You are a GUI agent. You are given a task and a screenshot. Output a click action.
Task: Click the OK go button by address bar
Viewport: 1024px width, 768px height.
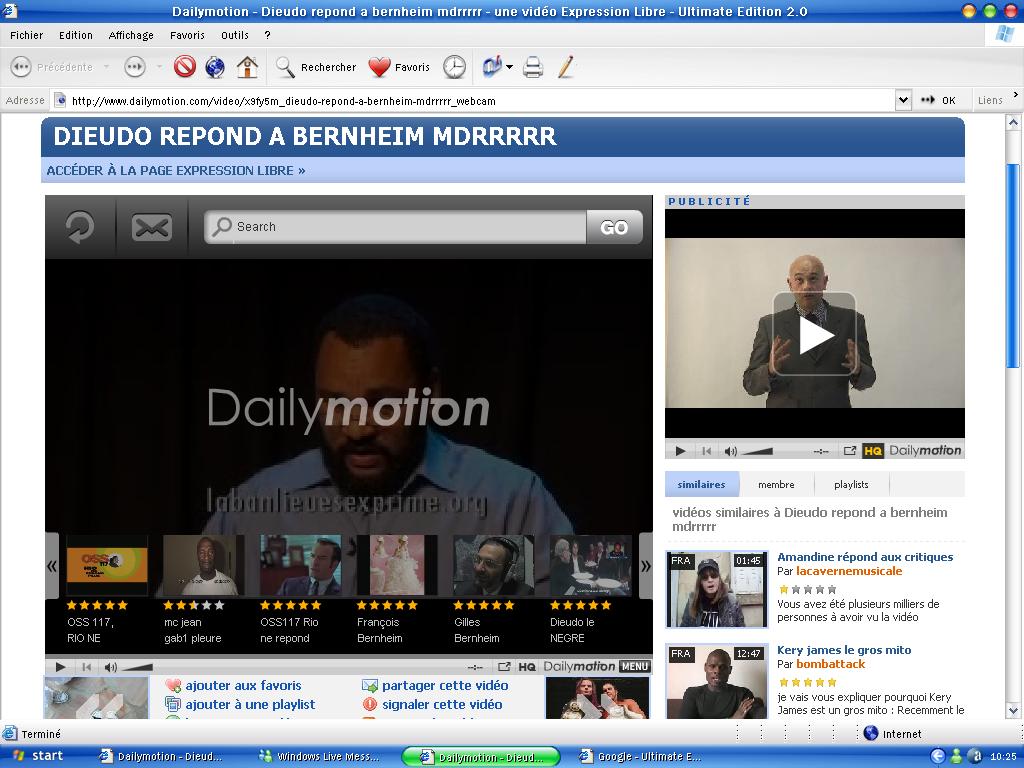(938, 101)
